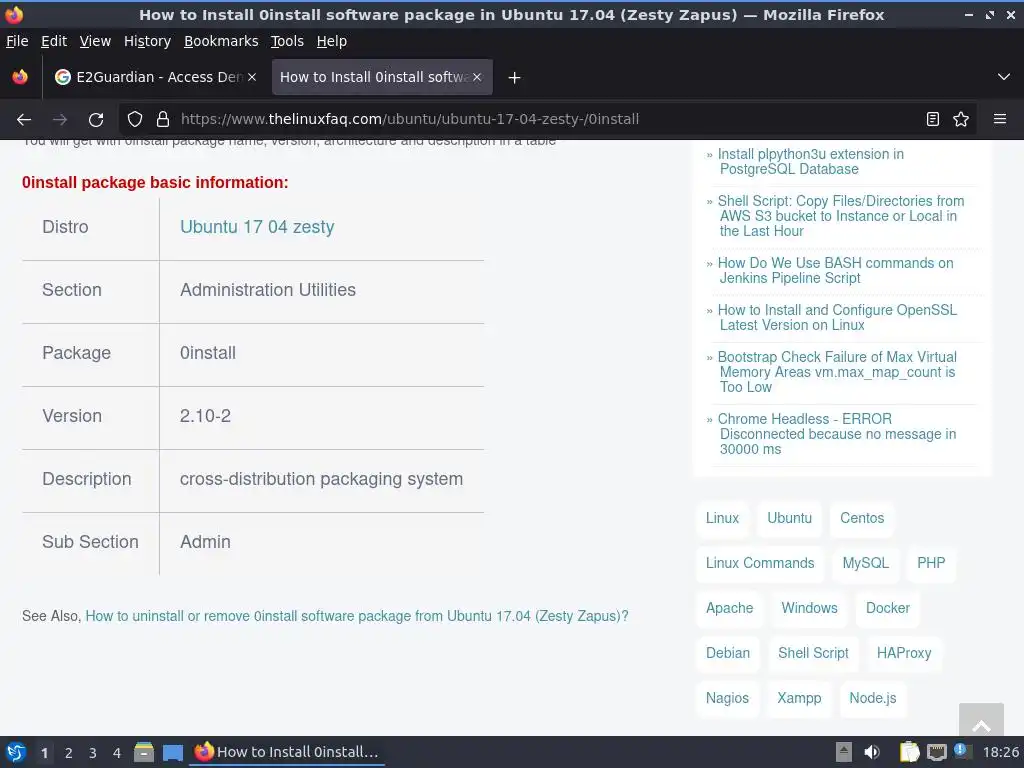Focus the Firefox window taskbar button
1024x768 pixels.
(287, 752)
